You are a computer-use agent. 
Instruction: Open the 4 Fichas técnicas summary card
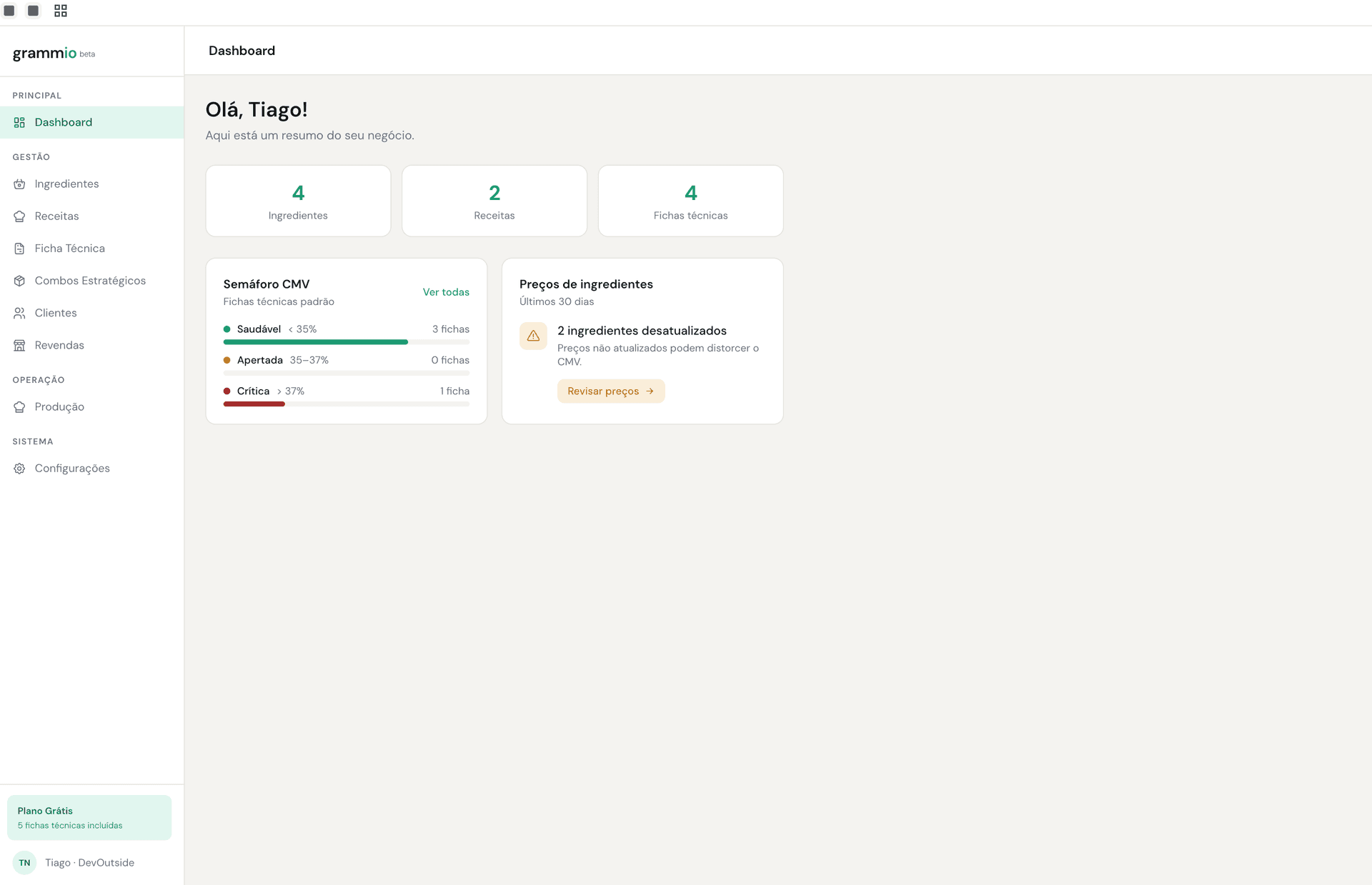(x=691, y=201)
